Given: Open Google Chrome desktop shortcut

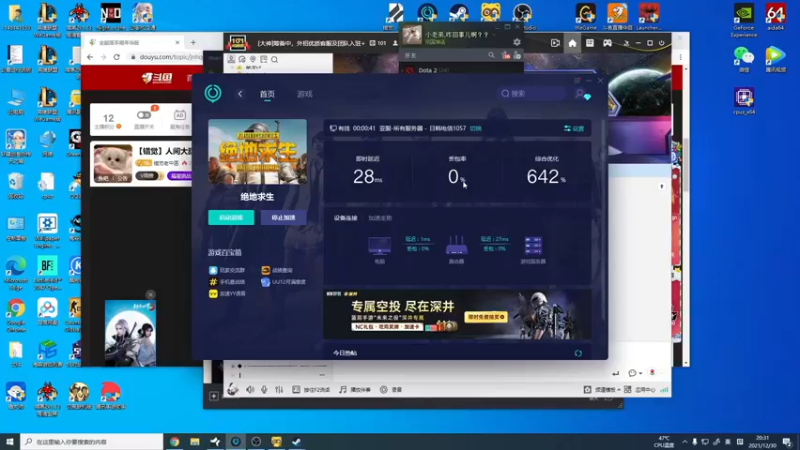Looking at the screenshot, I should click(16, 315).
